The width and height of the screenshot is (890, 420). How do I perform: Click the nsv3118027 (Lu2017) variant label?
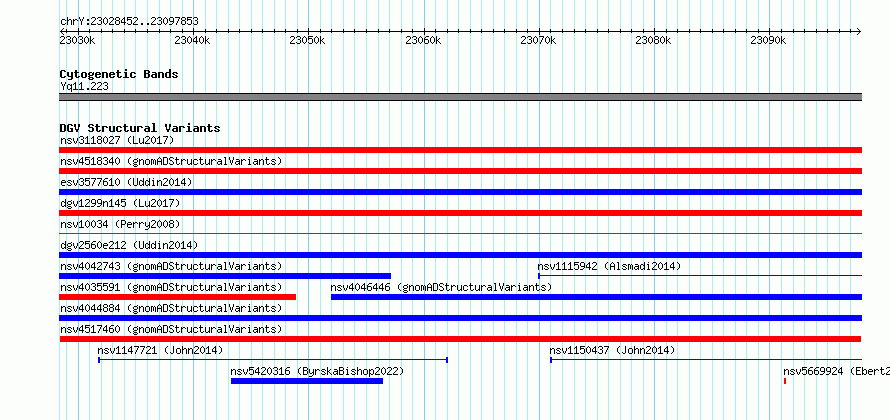click(117, 140)
